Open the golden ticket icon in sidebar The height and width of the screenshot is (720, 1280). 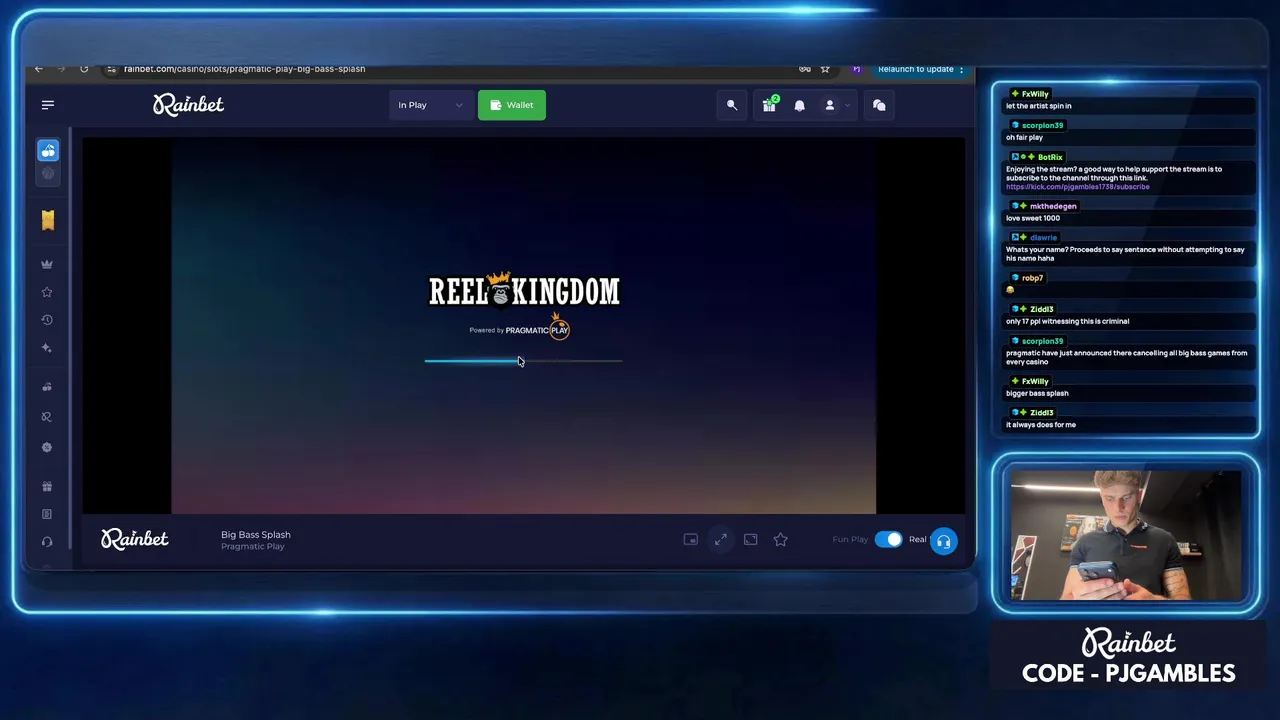pos(48,220)
